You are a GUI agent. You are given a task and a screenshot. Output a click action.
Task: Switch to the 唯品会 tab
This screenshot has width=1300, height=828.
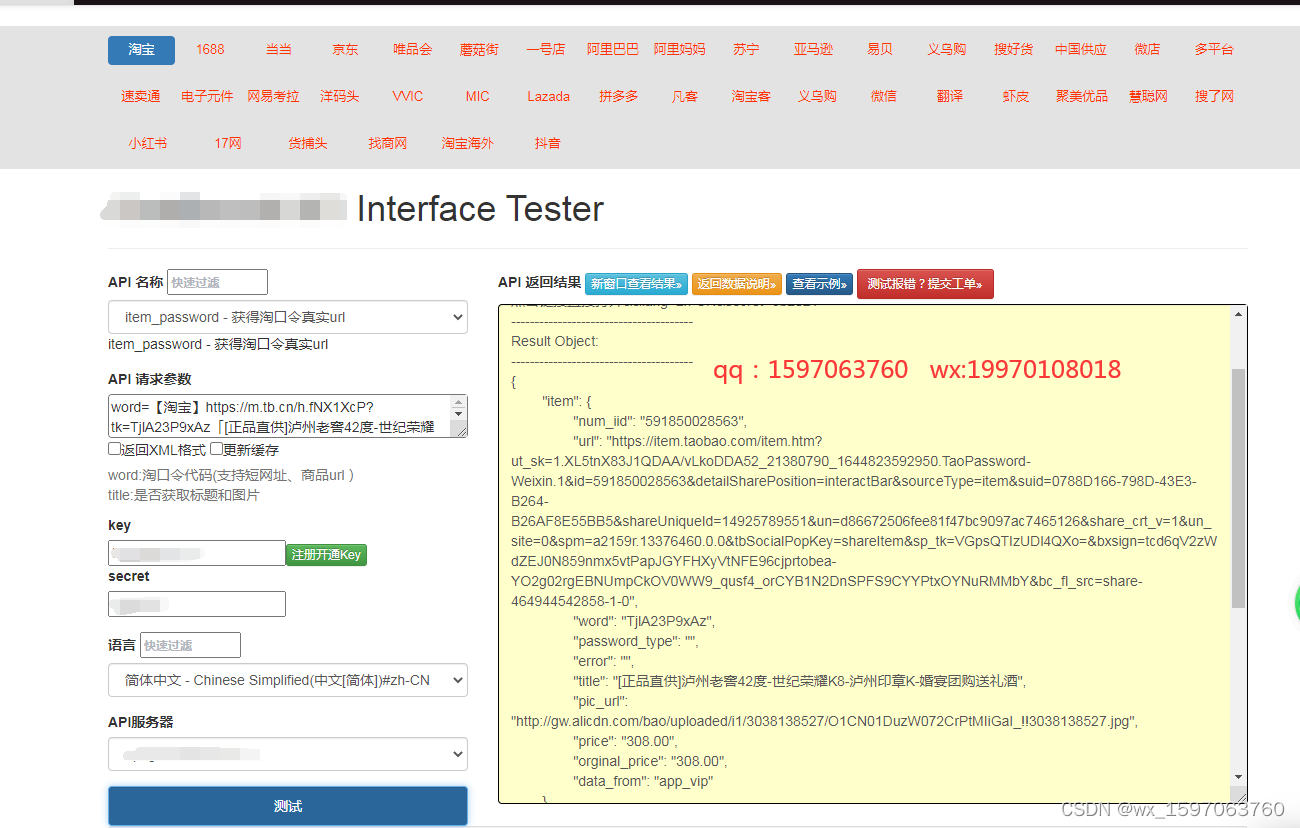(x=412, y=50)
